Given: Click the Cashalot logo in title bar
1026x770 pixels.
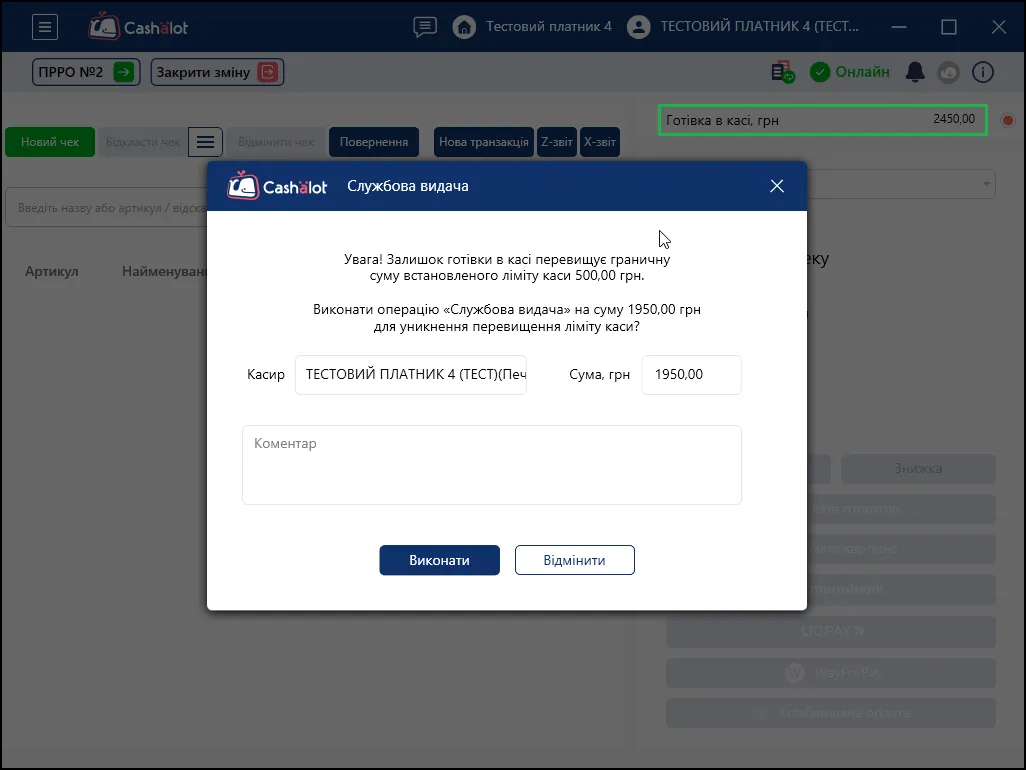Looking at the screenshot, I should coord(138,27).
